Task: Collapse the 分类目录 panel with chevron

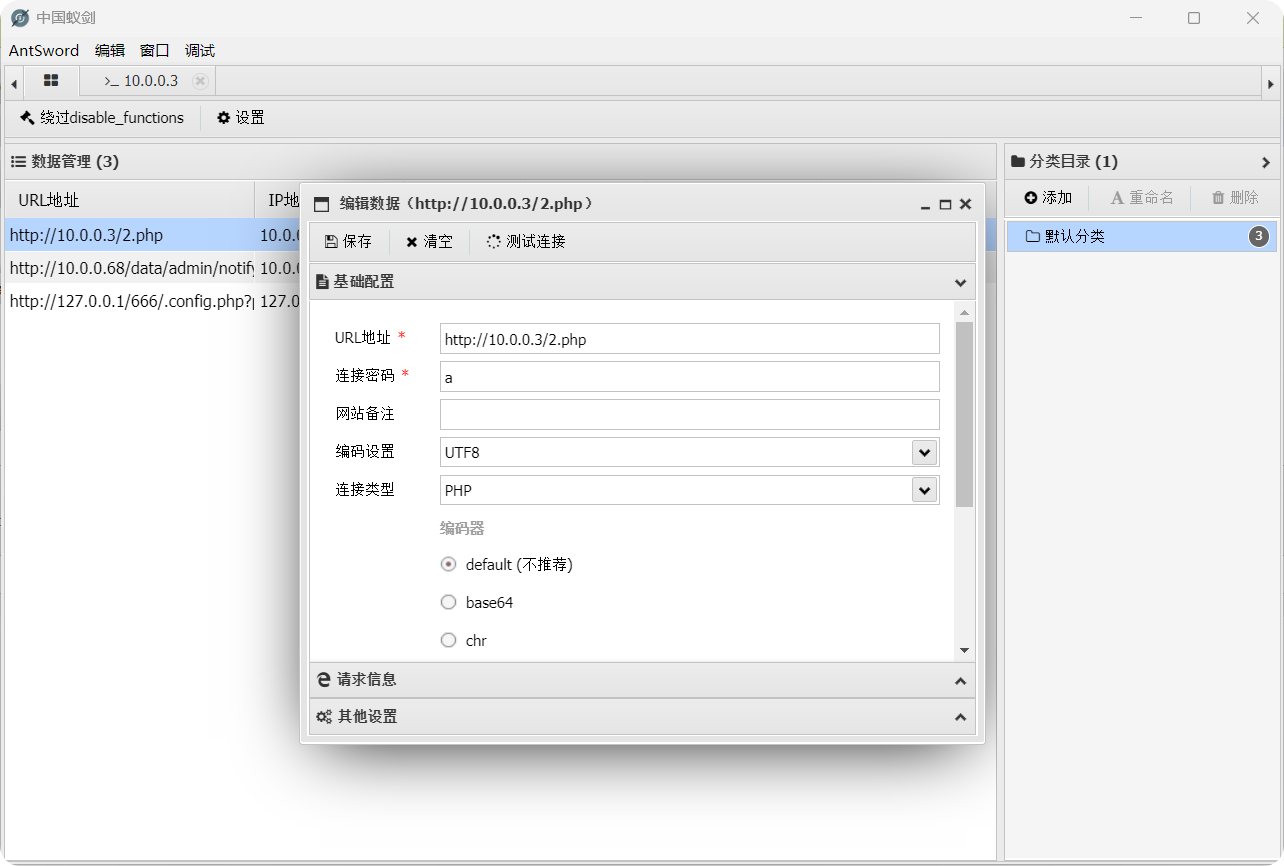Action: (1265, 162)
